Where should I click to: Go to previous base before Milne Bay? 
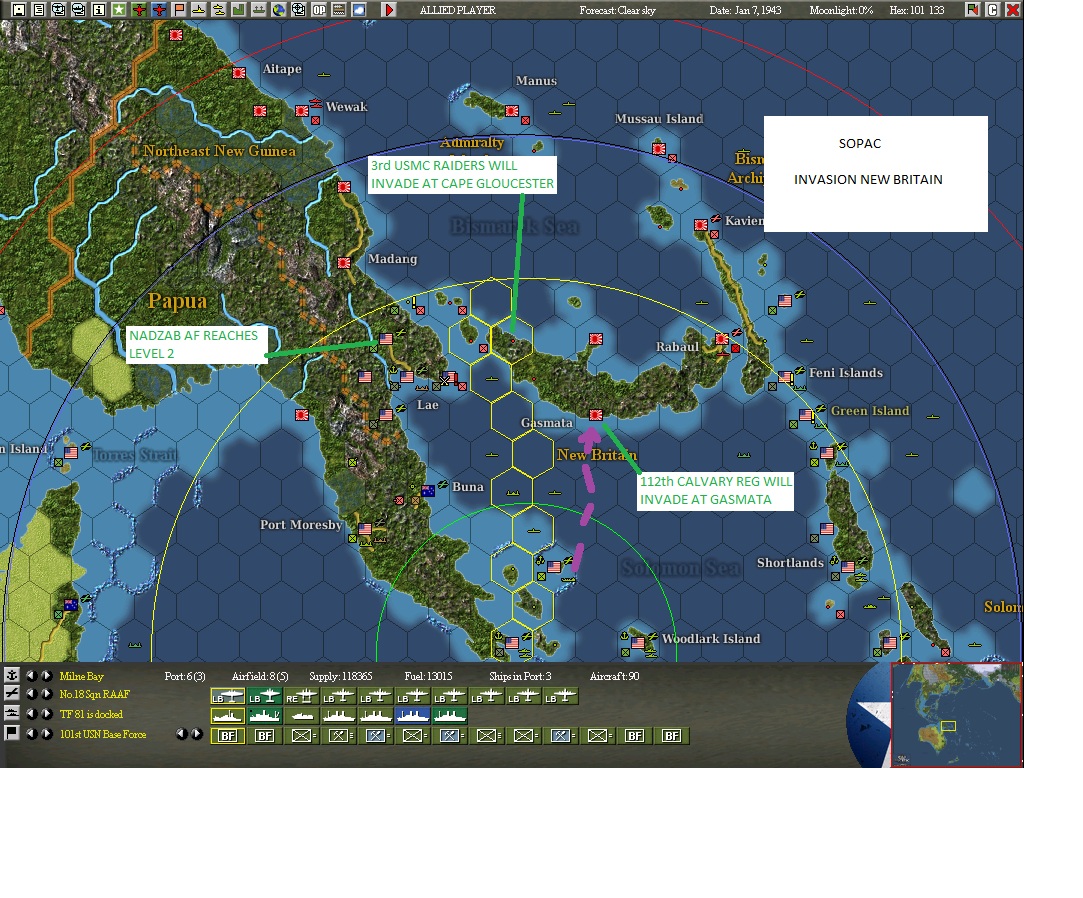click(x=32, y=676)
